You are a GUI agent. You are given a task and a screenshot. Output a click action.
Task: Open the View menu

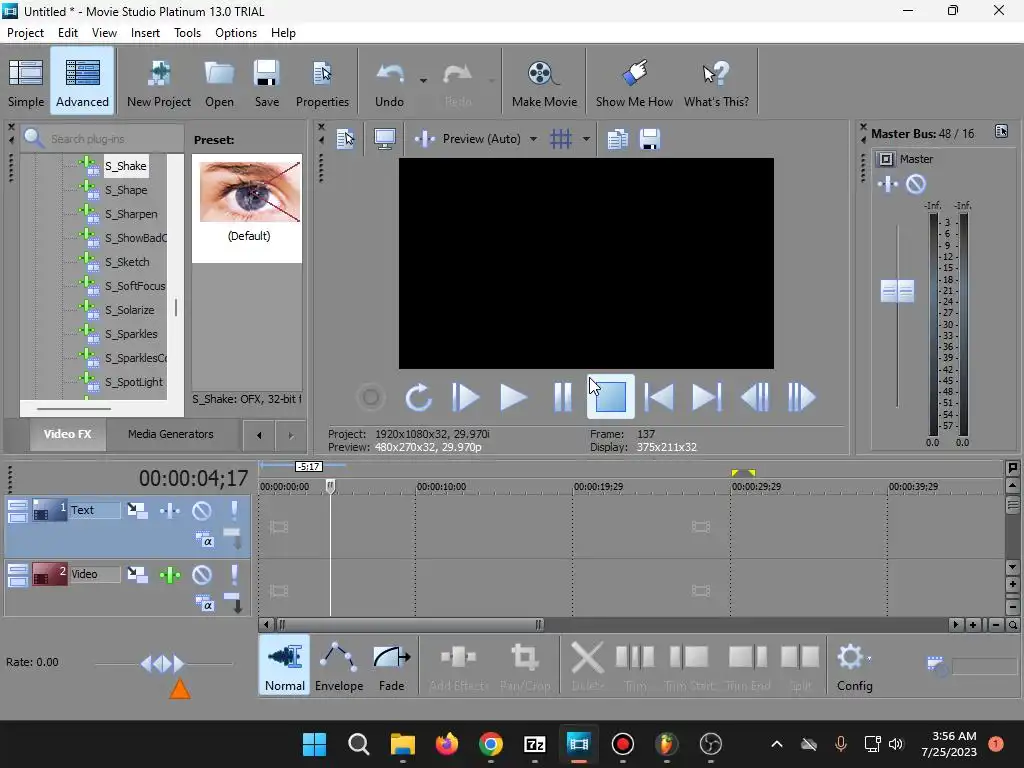coord(104,33)
